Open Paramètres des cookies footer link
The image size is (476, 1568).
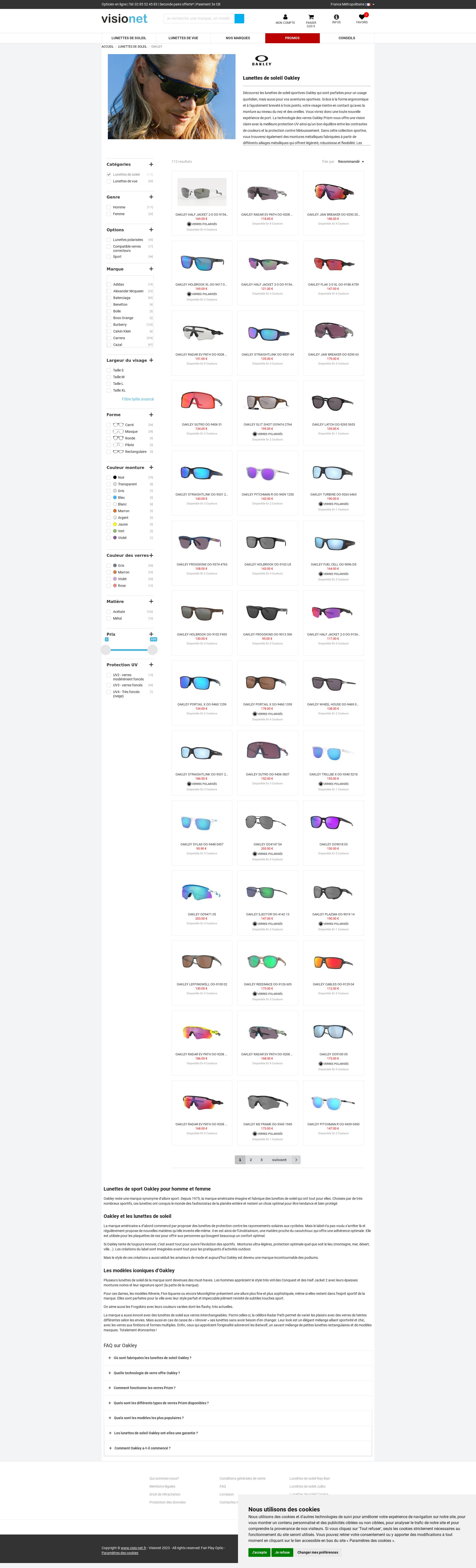[x=120, y=1553]
